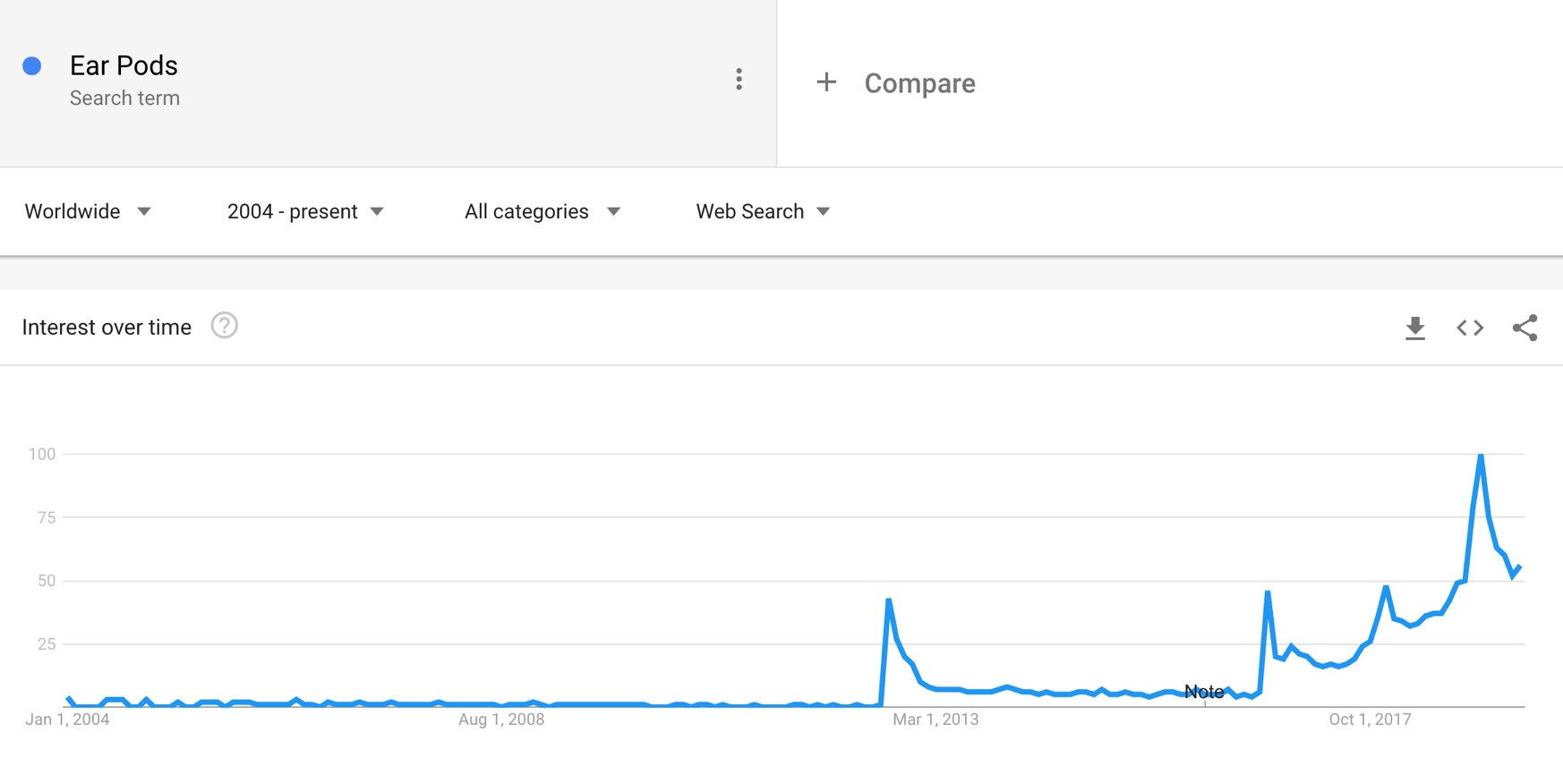Download the interest over time data
The width and height of the screenshot is (1563, 784).
click(x=1414, y=328)
